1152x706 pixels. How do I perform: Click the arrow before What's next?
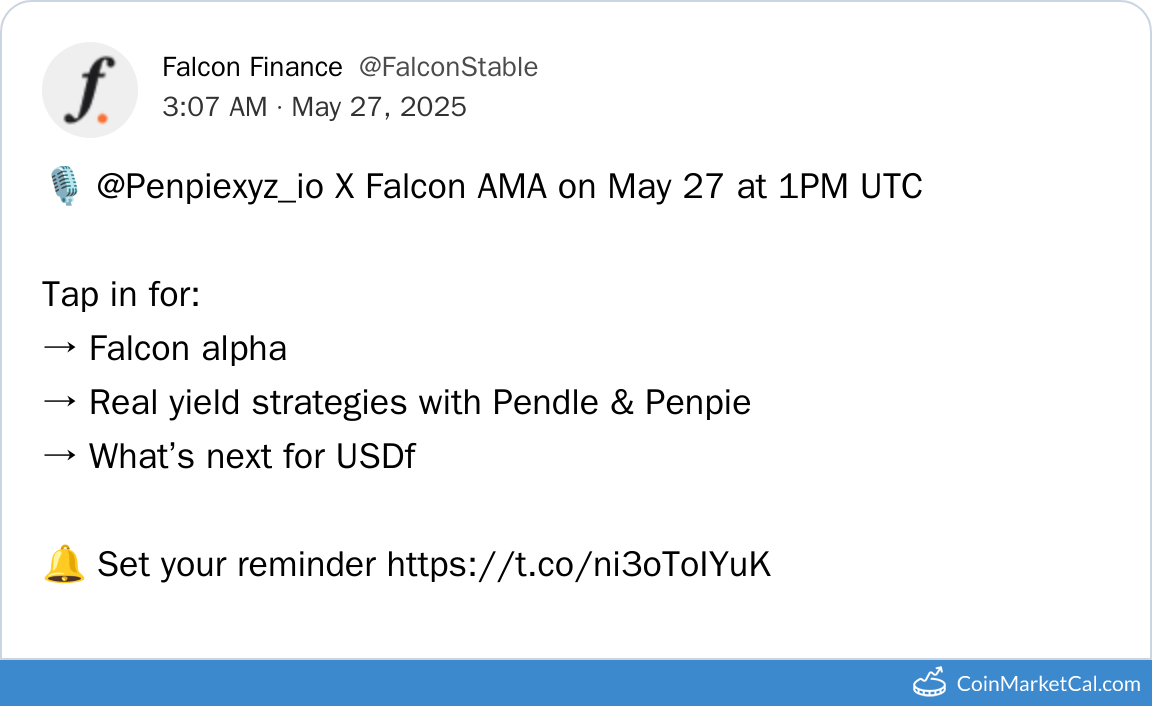click(59, 457)
